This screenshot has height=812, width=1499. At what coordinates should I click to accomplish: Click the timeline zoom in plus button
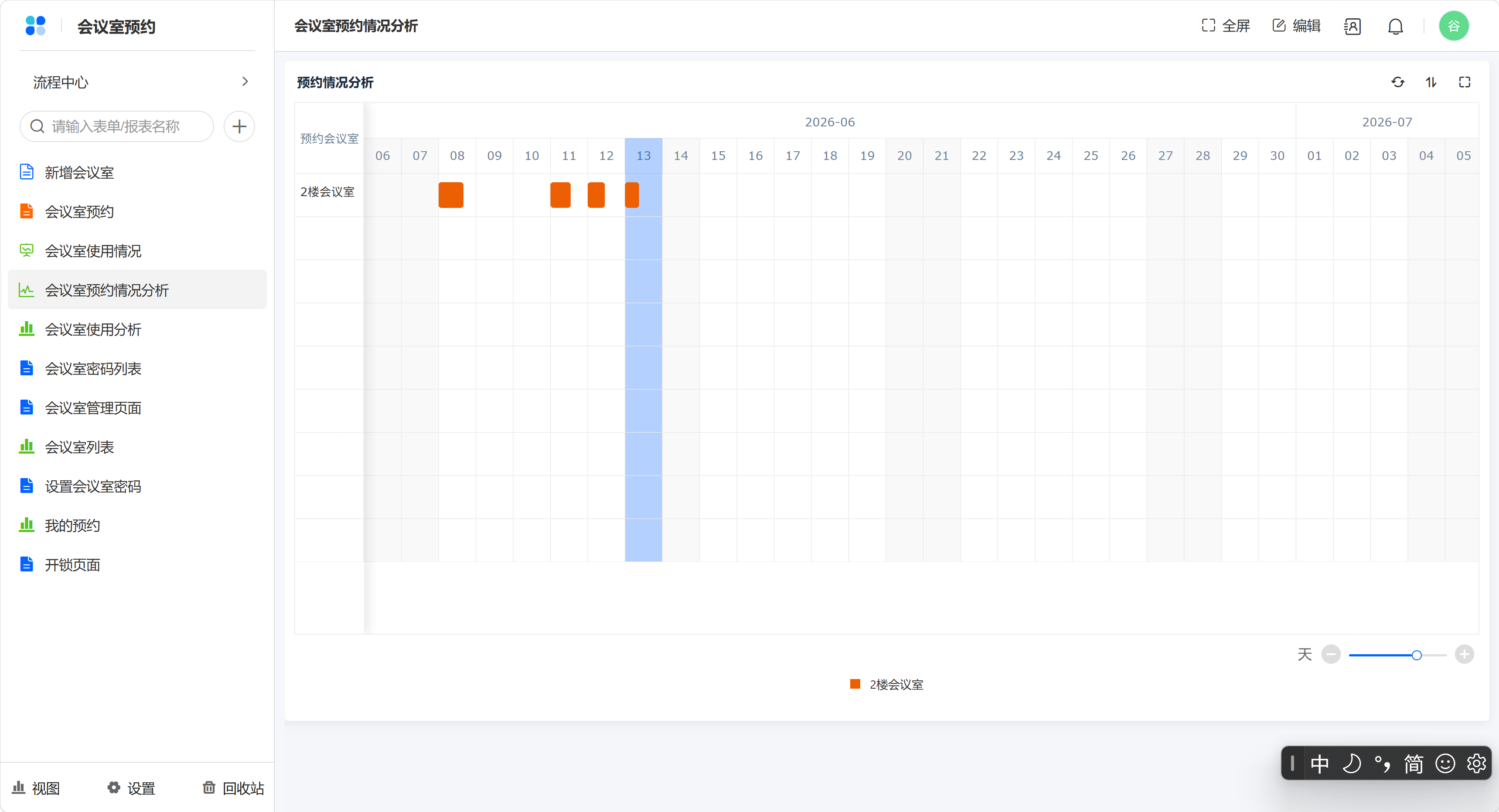(1464, 654)
